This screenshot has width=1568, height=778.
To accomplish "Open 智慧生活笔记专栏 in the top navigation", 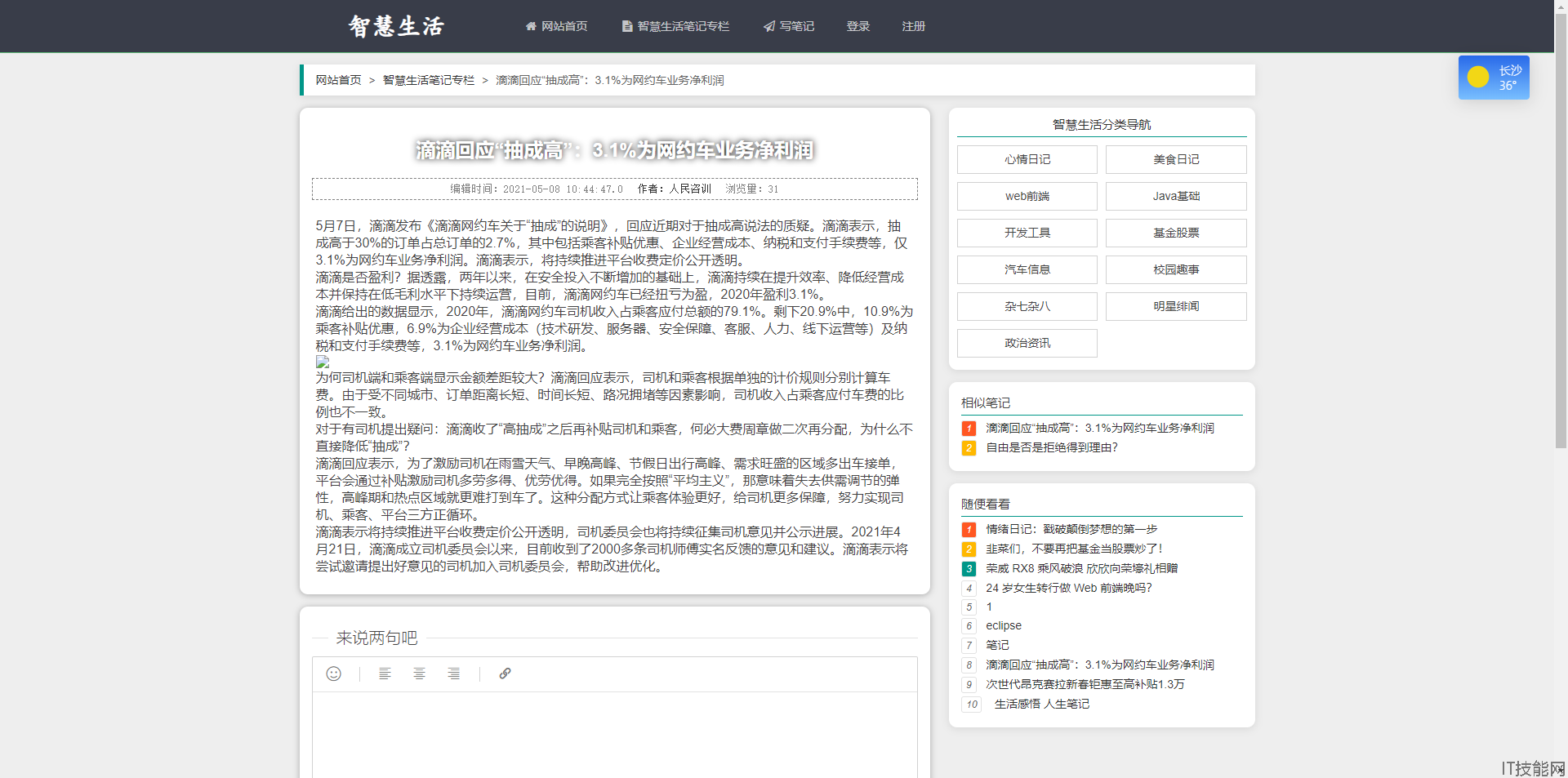I will point(675,26).
